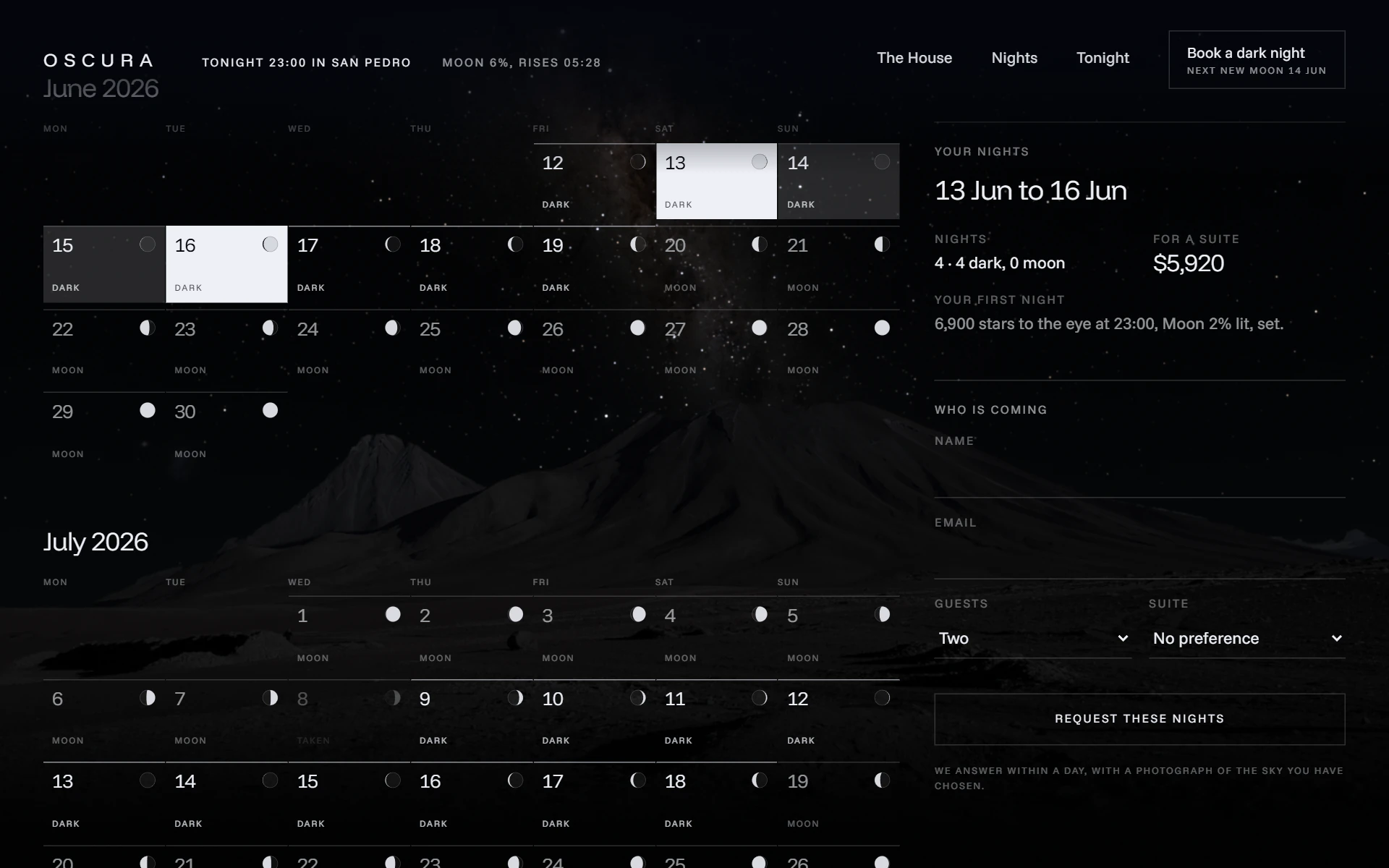This screenshot has height=868, width=1389.
Task: Click the July 2026 month heading
Action: pyautogui.click(x=95, y=542)
